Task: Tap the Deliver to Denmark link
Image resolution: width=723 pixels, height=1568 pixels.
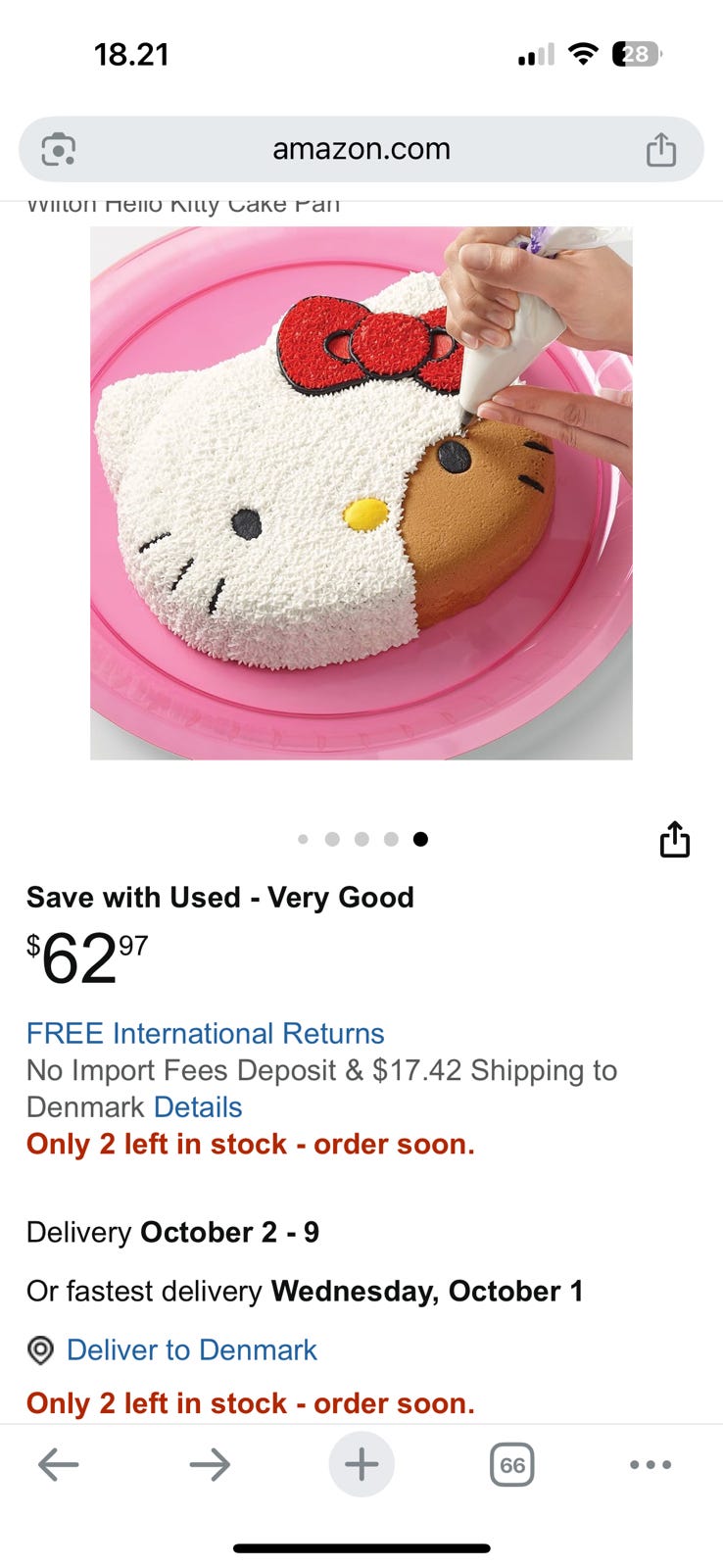Action: (x=192, y=1350)
